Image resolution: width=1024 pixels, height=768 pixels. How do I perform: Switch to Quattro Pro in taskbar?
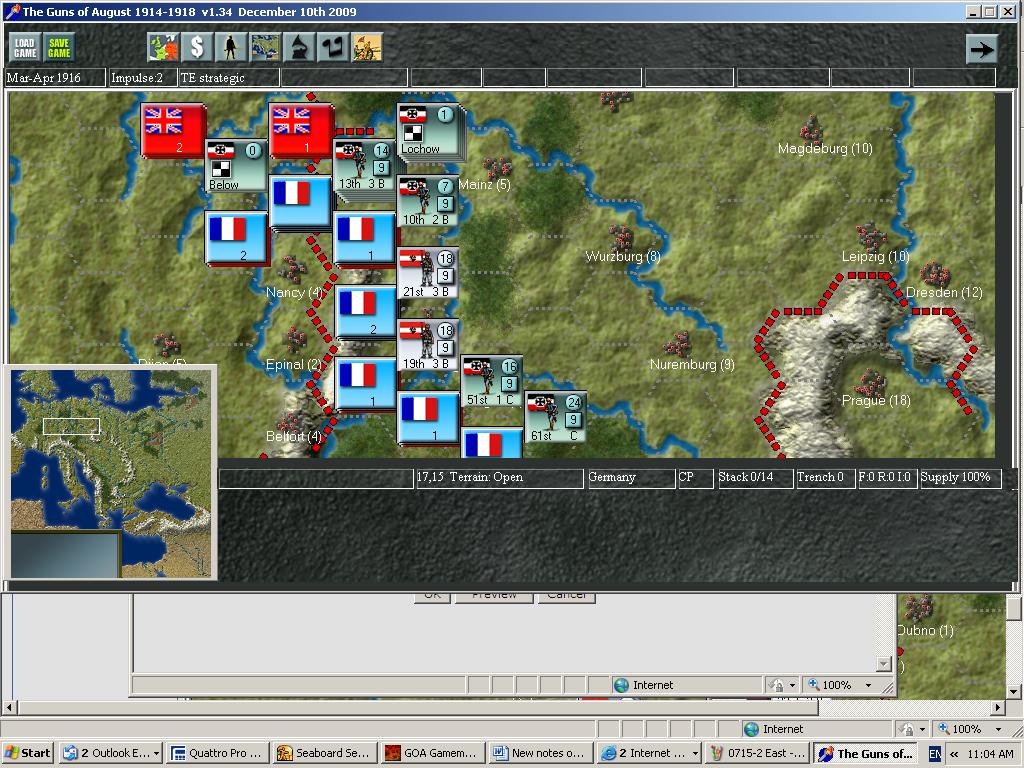pos(217,753)
